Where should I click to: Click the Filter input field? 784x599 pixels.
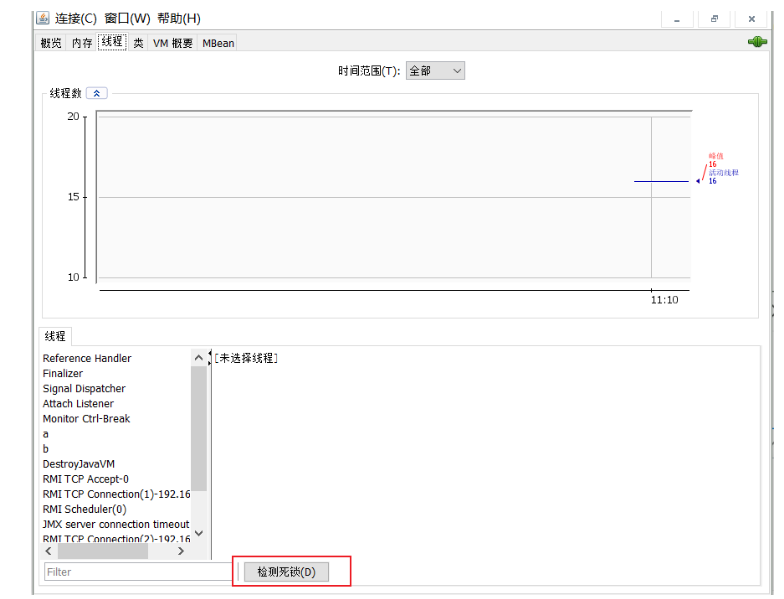(x=138, y=572)
